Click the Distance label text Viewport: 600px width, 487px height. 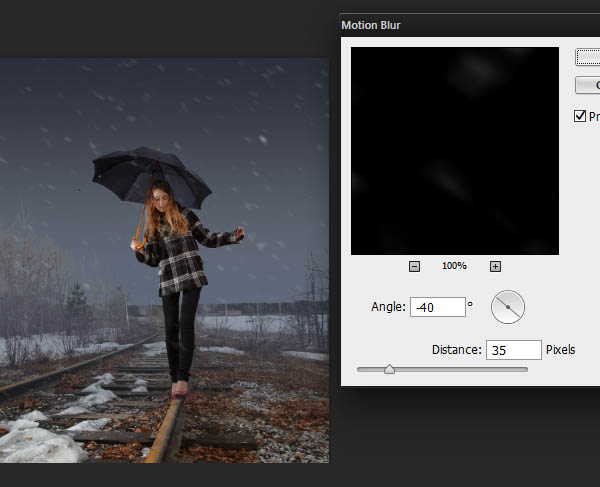(x=456, y=351)
